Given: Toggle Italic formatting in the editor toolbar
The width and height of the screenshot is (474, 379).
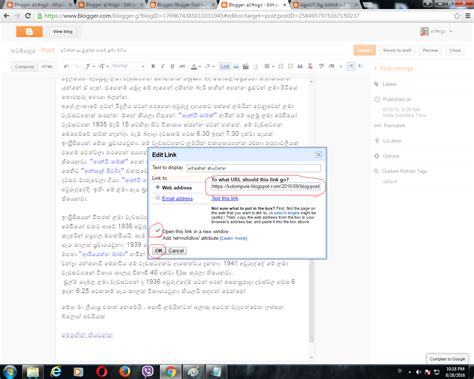Looking at the screenshot, I should (x=163, y=66).
